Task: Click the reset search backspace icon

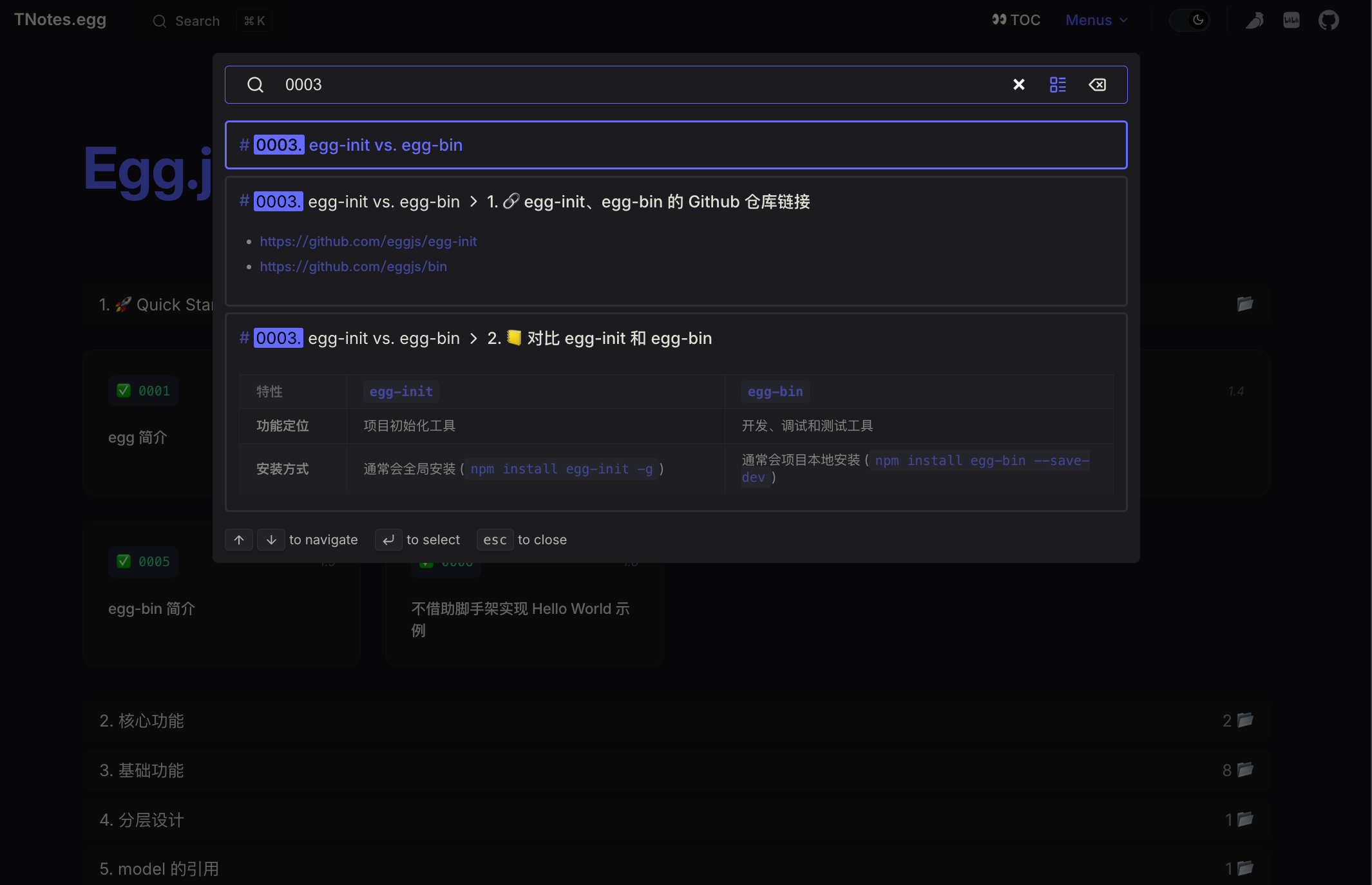Action: point(1098,84)
